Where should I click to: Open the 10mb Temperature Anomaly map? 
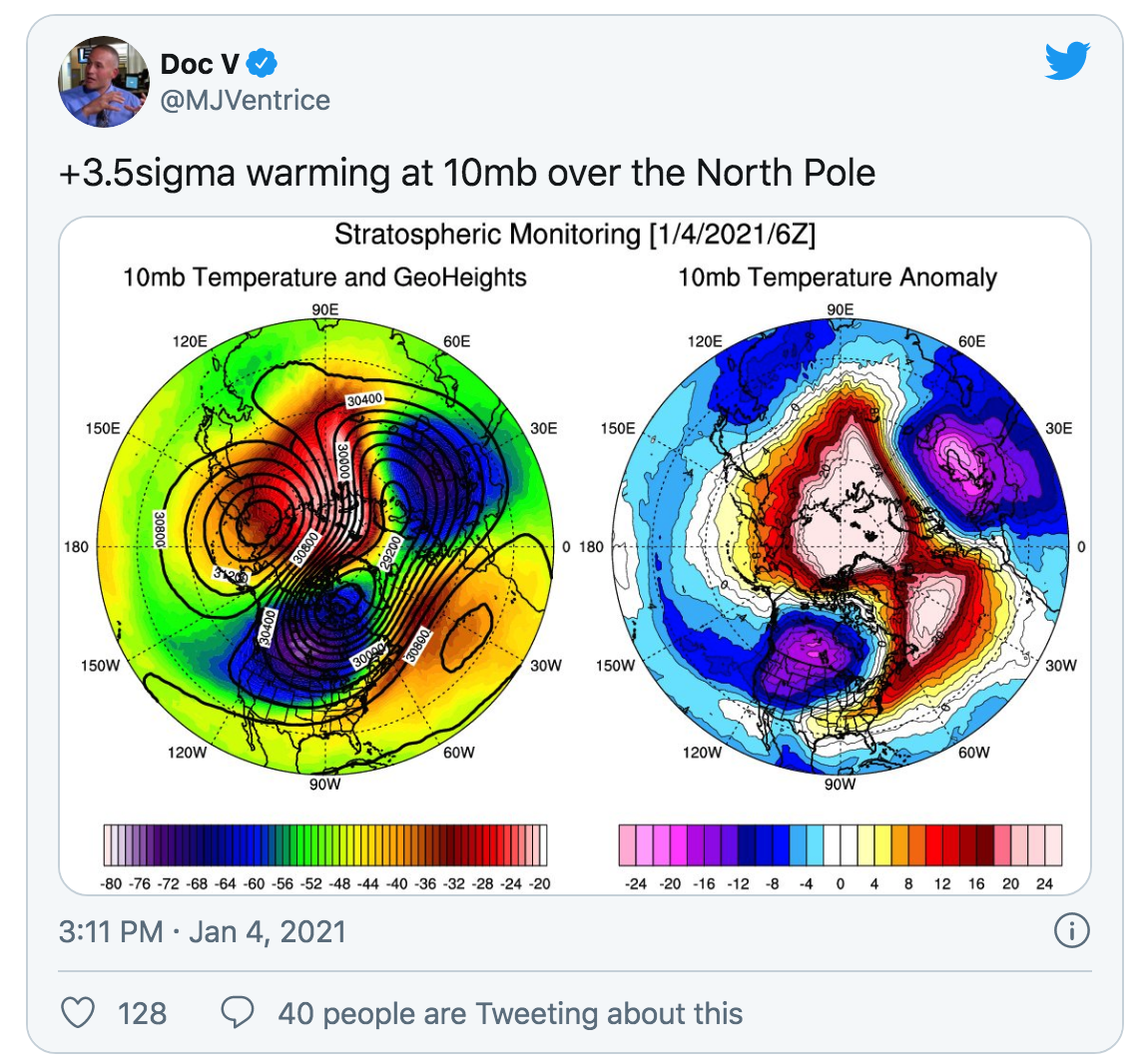pos(841,546)
